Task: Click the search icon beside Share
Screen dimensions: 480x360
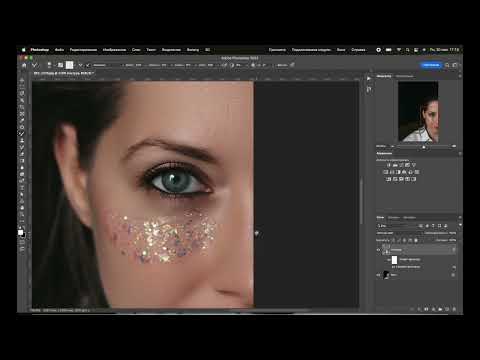Action: coord(447,65)
